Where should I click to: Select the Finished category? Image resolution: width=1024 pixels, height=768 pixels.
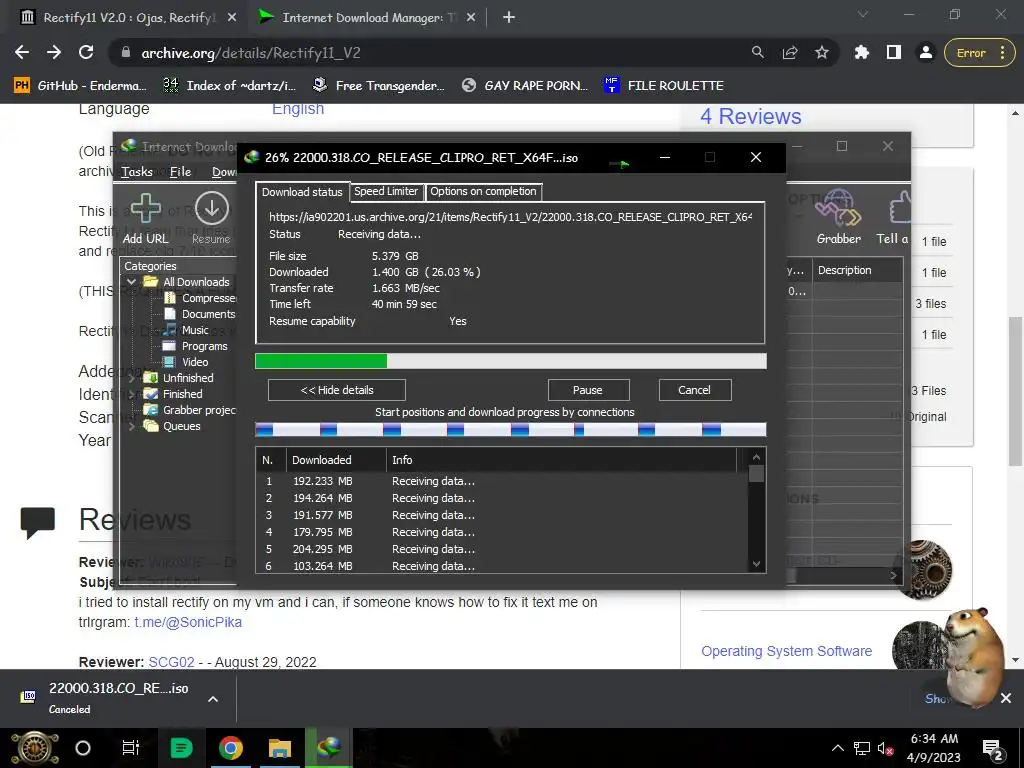coord(174,394)
